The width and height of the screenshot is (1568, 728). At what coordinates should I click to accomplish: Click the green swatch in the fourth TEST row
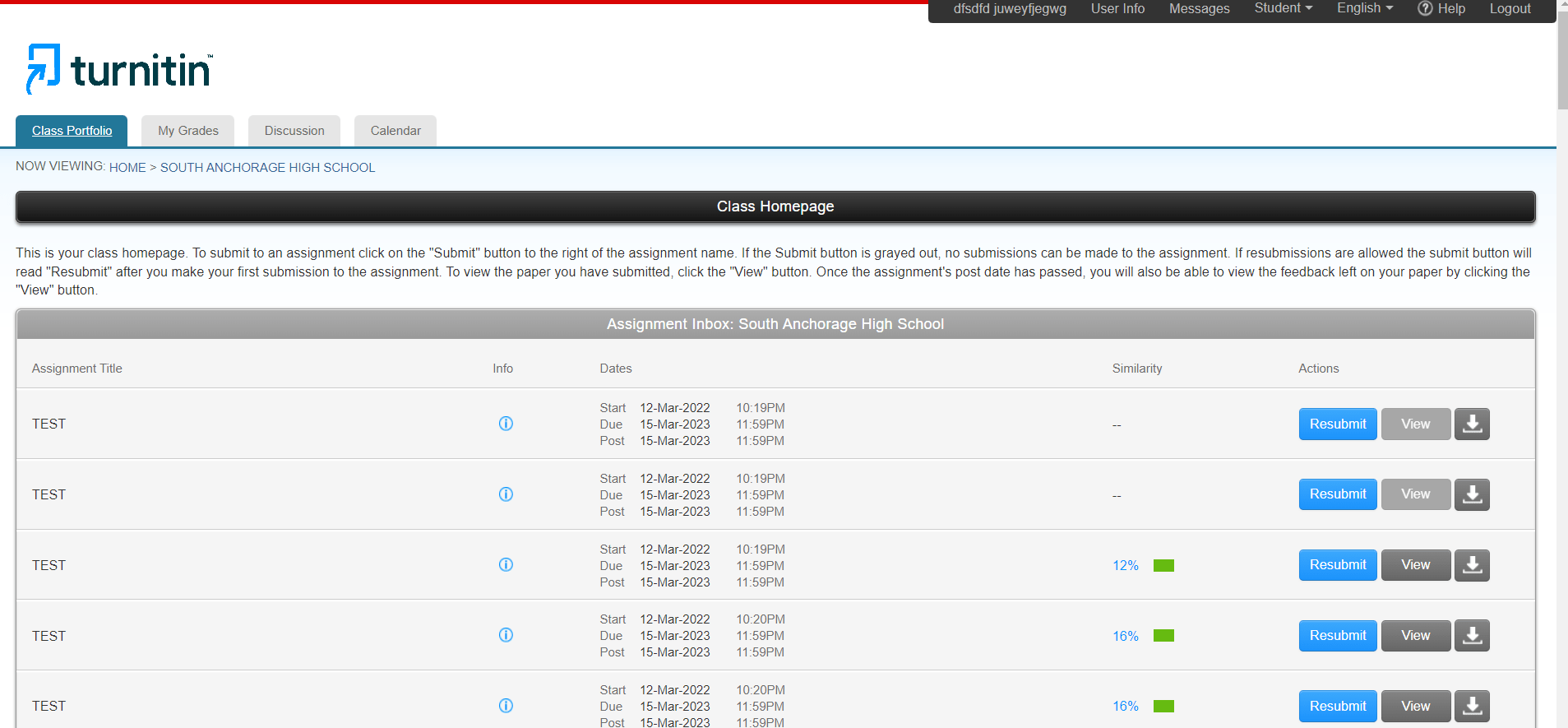1163,636
